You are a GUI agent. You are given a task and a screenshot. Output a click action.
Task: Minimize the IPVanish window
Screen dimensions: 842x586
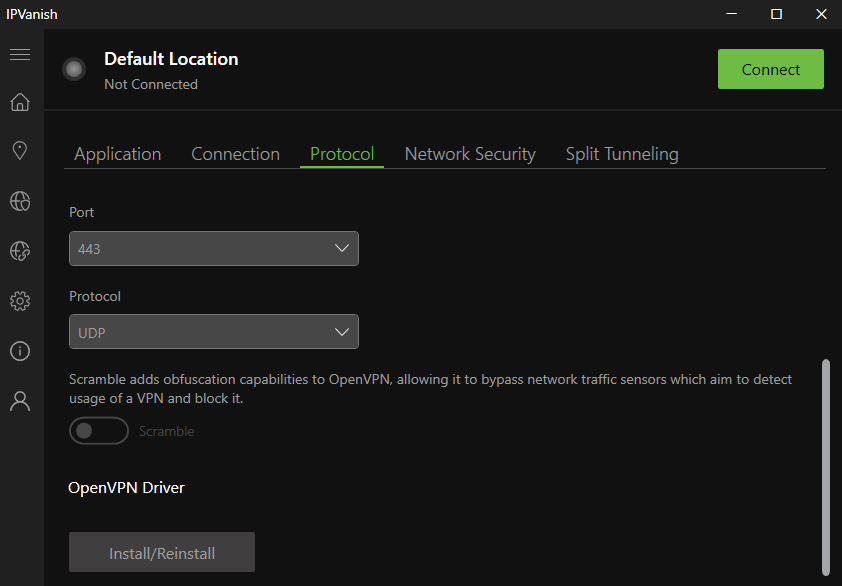731,14
